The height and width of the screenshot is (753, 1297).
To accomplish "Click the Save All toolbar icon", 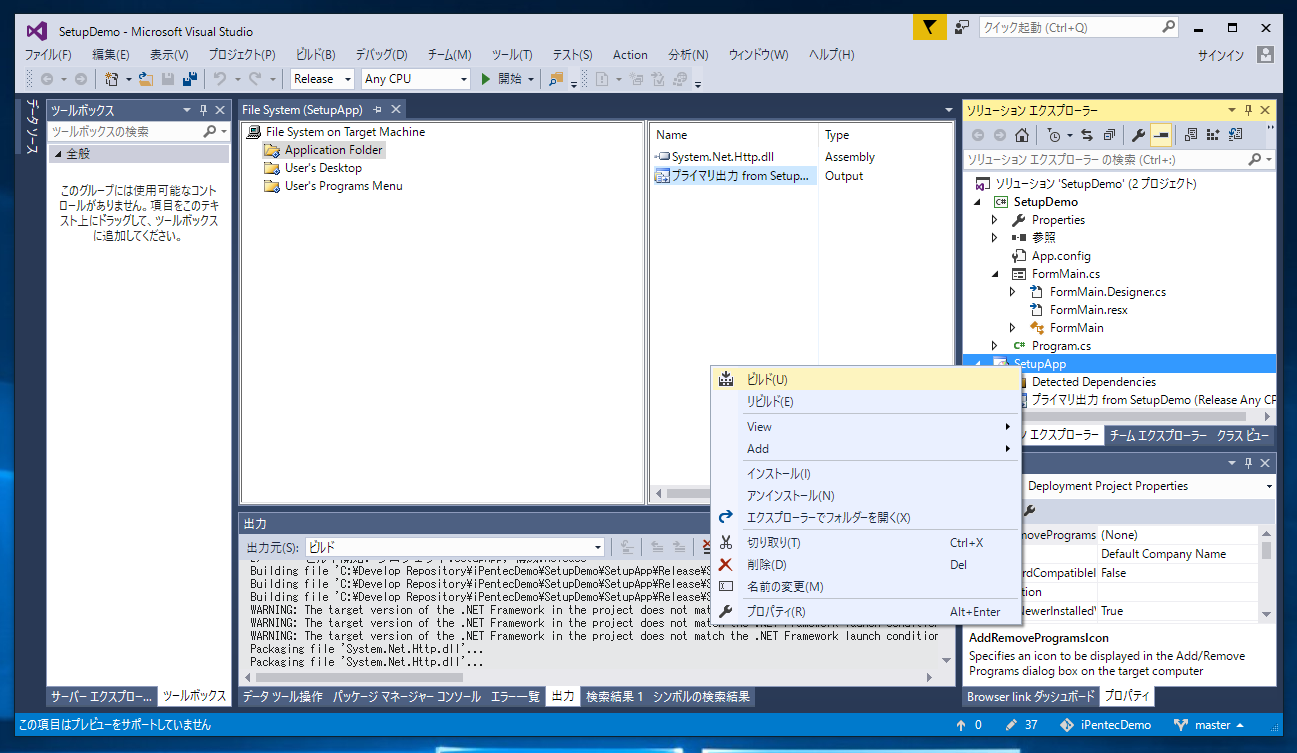I will (188, 79).
